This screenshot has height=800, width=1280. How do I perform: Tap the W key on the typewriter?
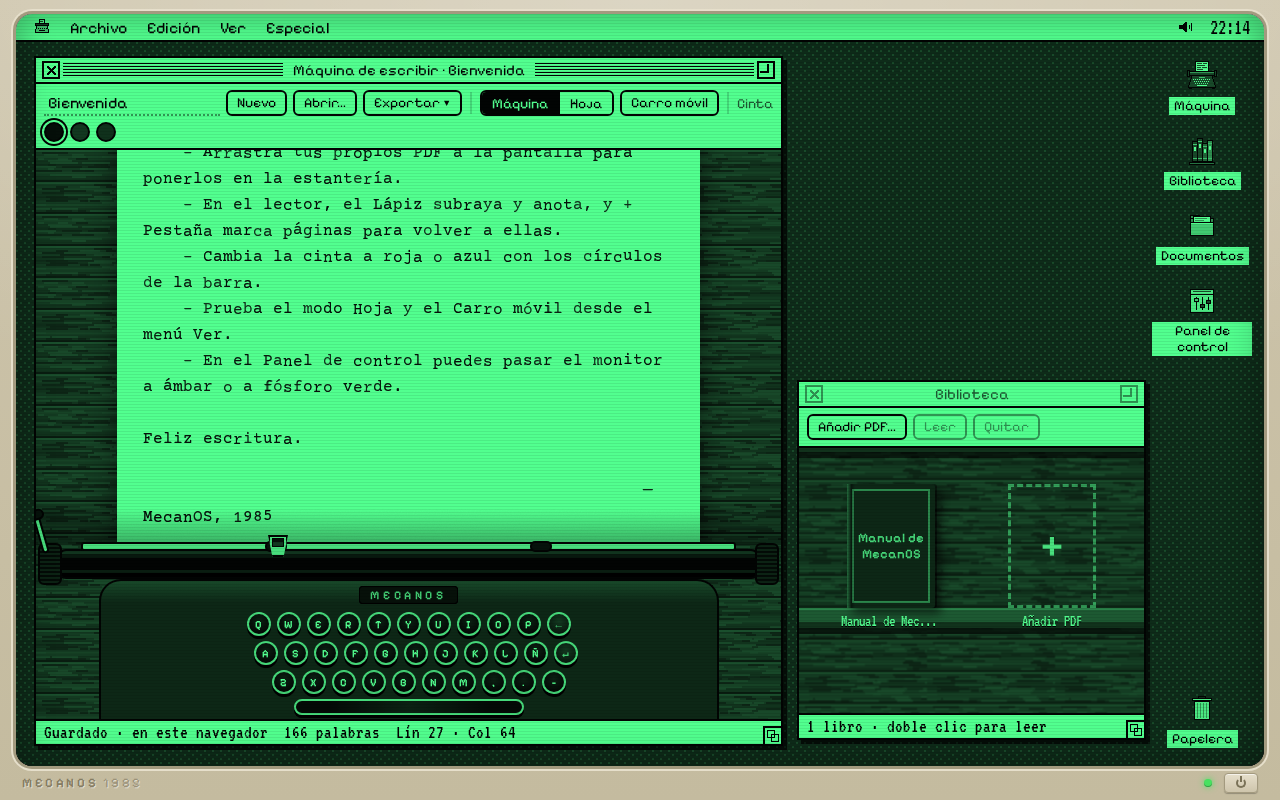click(x=289, y=624)
